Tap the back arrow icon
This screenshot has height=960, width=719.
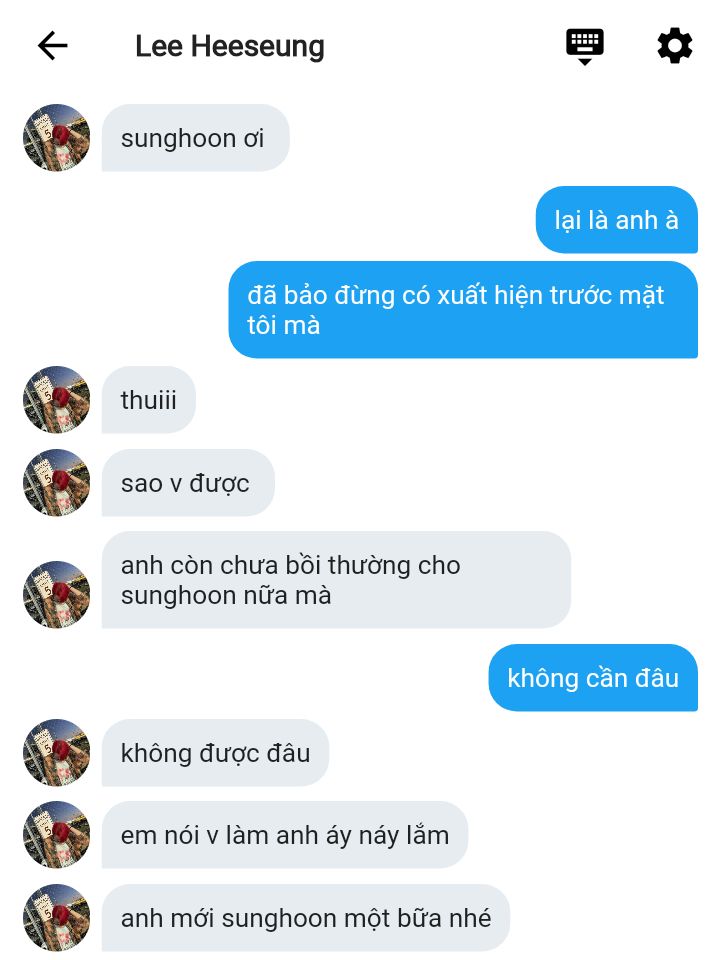pyautogui.click(x=53, y=46)
